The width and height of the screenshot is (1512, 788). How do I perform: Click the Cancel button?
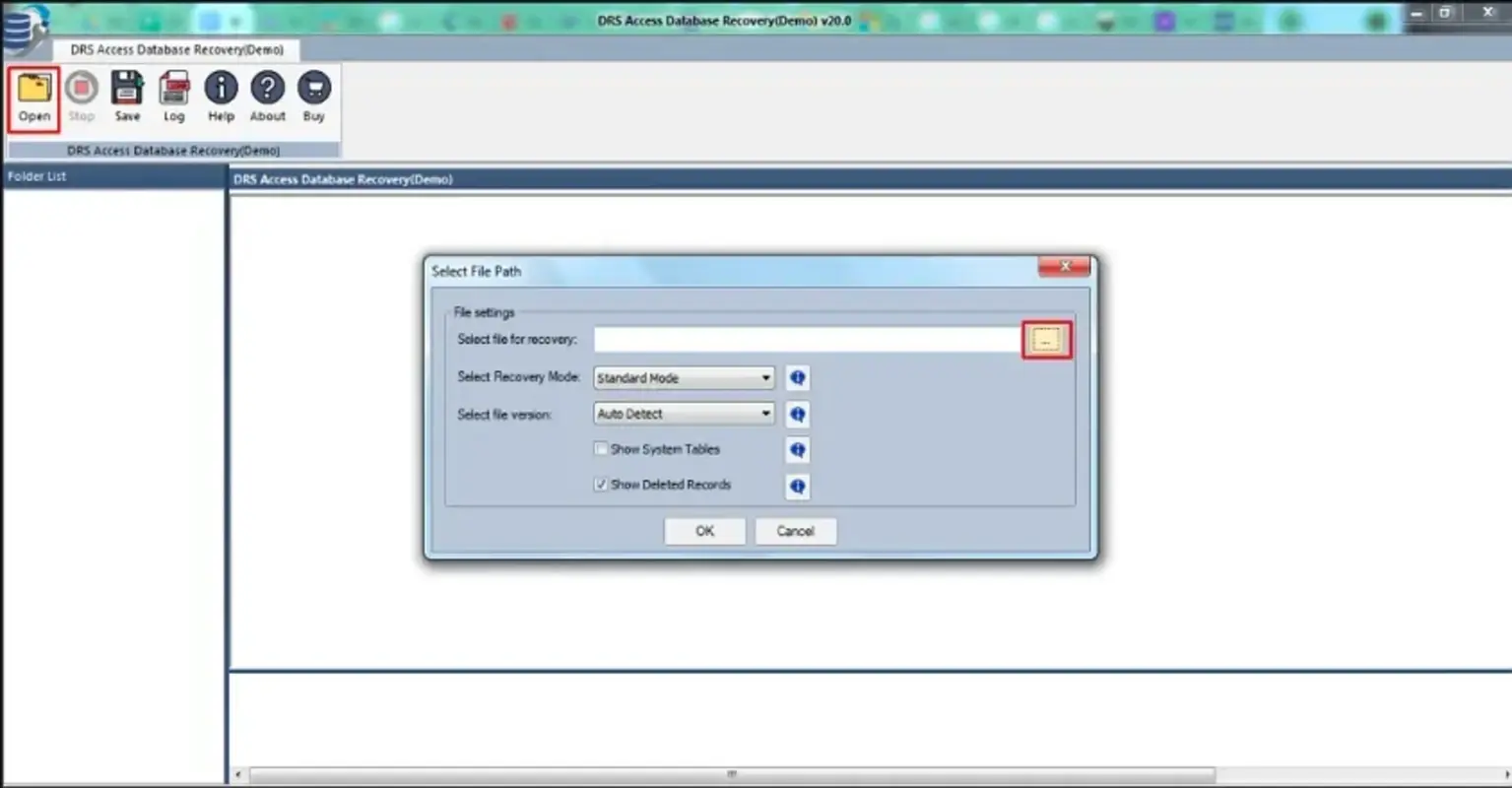(x=795, y=531)
